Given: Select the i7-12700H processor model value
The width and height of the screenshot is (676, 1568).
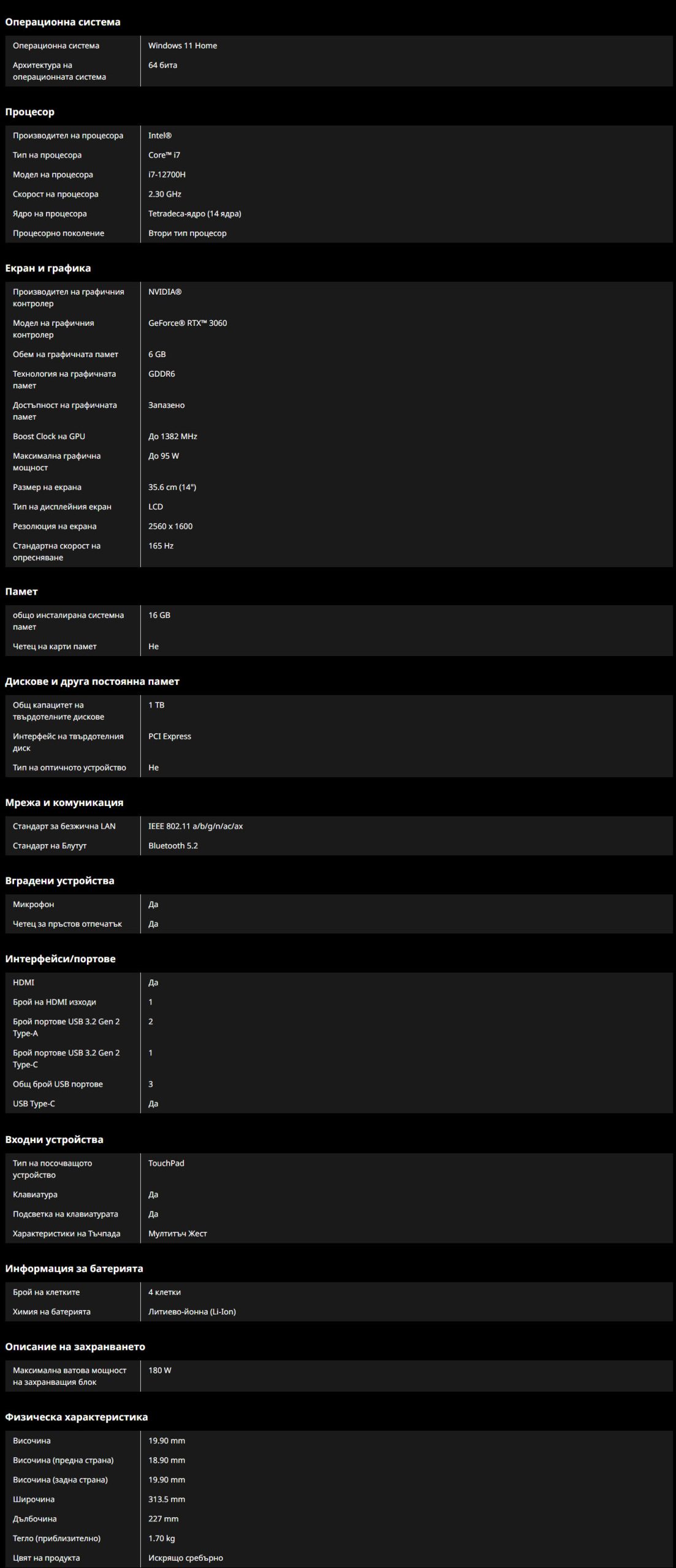Looking at the screenshot, I should pos(167,175).
